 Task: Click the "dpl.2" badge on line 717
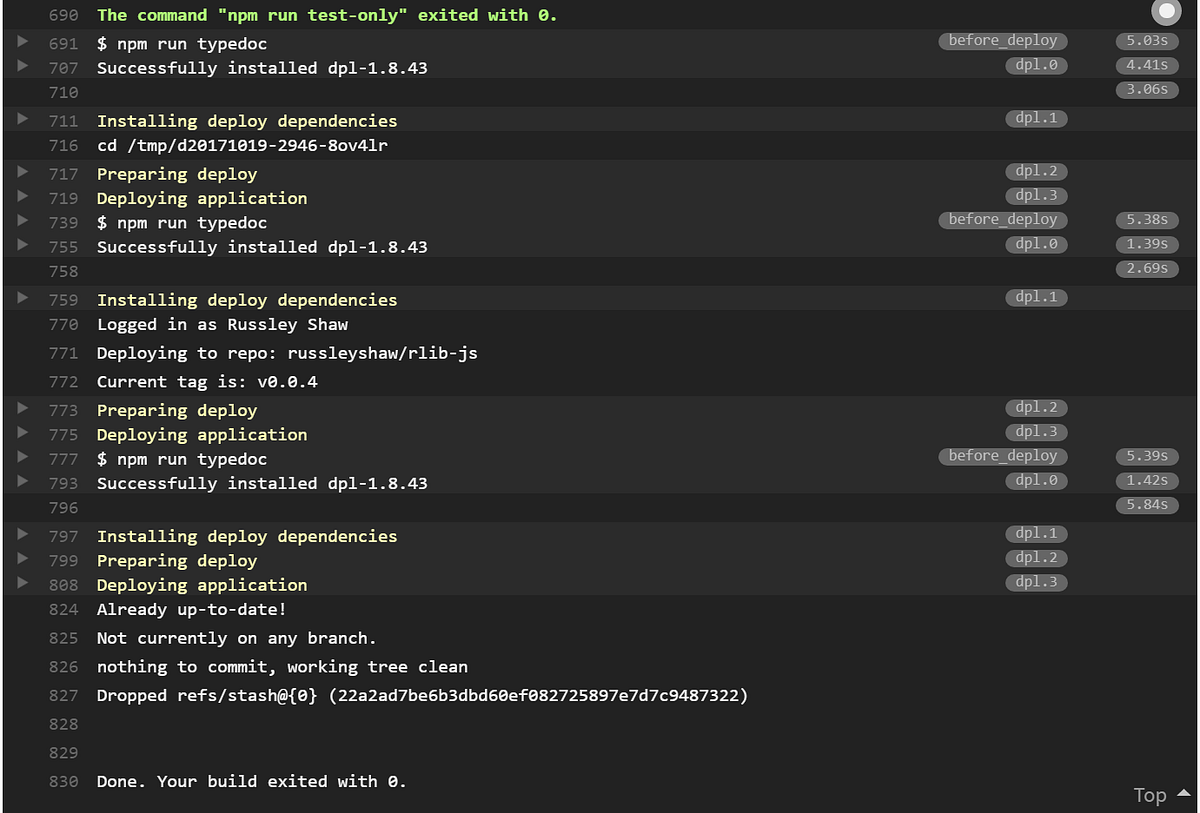click(1036, 171)
